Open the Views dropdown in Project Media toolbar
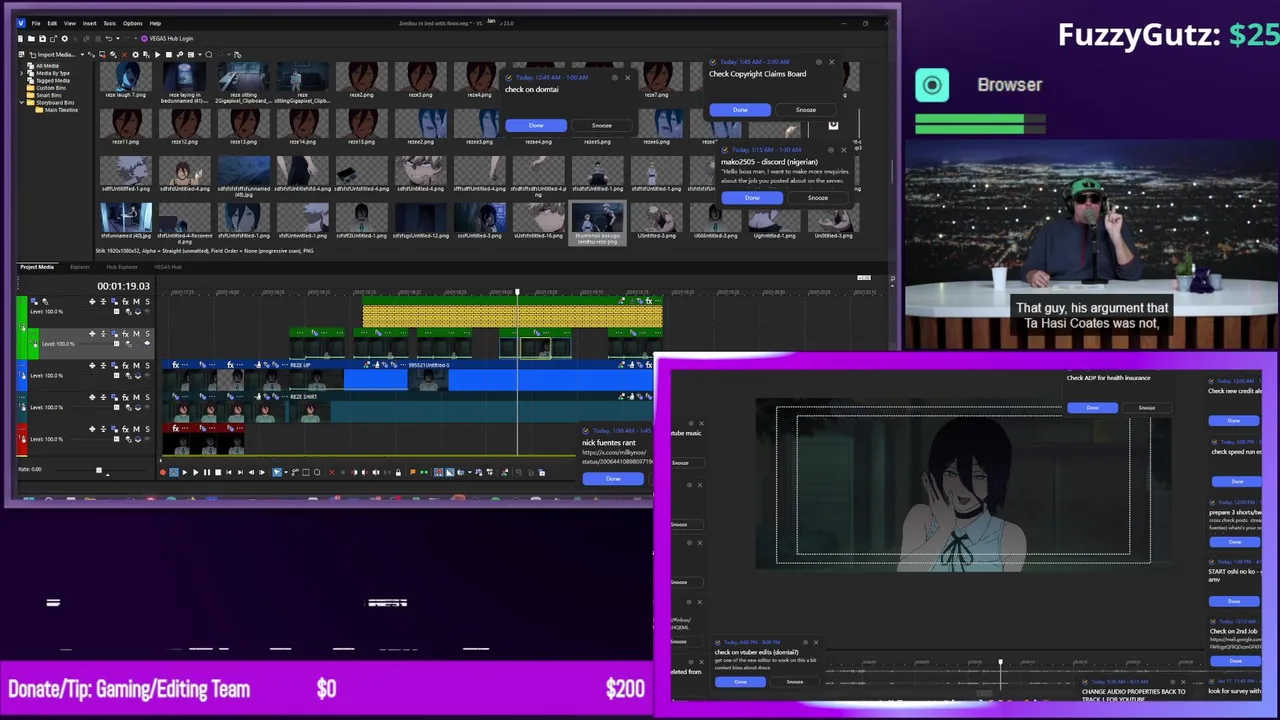 tap(199, 54)
